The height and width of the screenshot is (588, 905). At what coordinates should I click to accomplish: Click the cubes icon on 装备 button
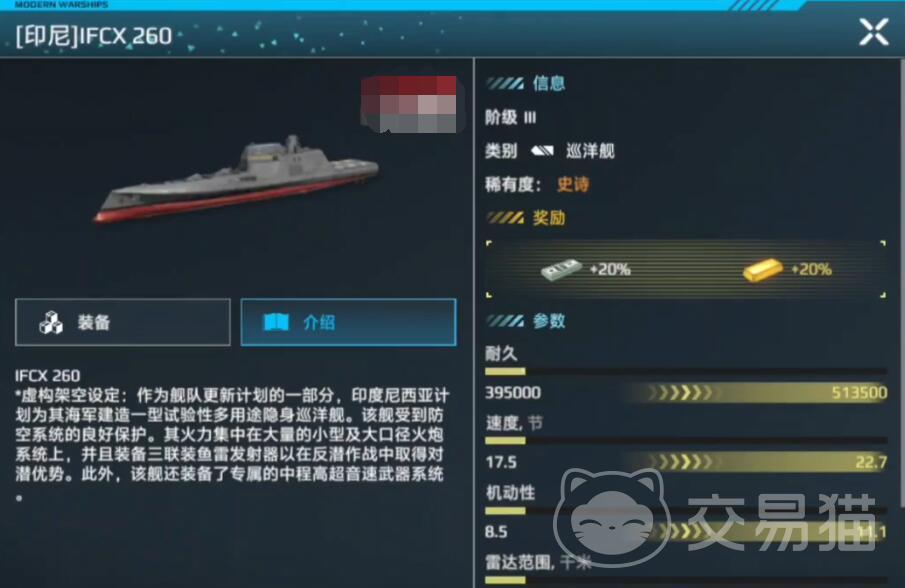[x=51, y=323]
